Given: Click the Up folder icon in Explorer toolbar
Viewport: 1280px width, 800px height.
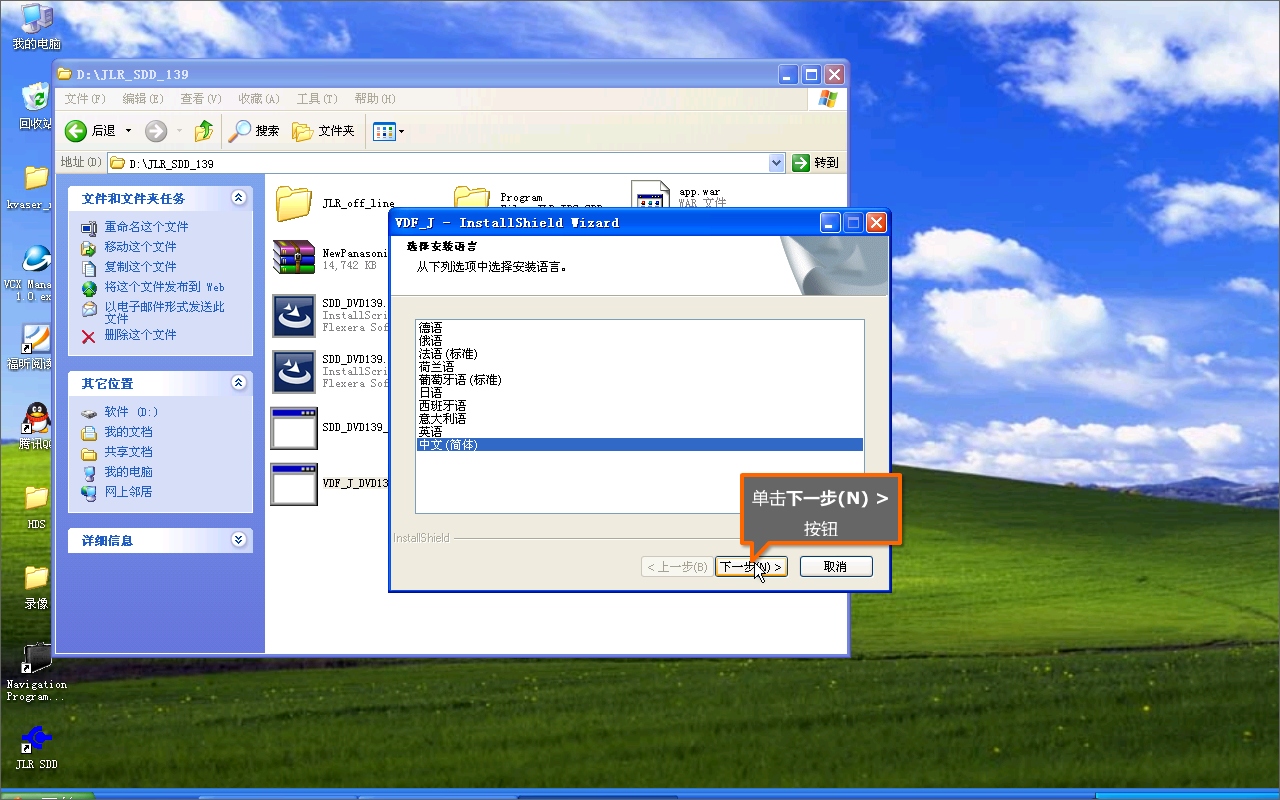Looking at the screenshot, I should (204, 131).
